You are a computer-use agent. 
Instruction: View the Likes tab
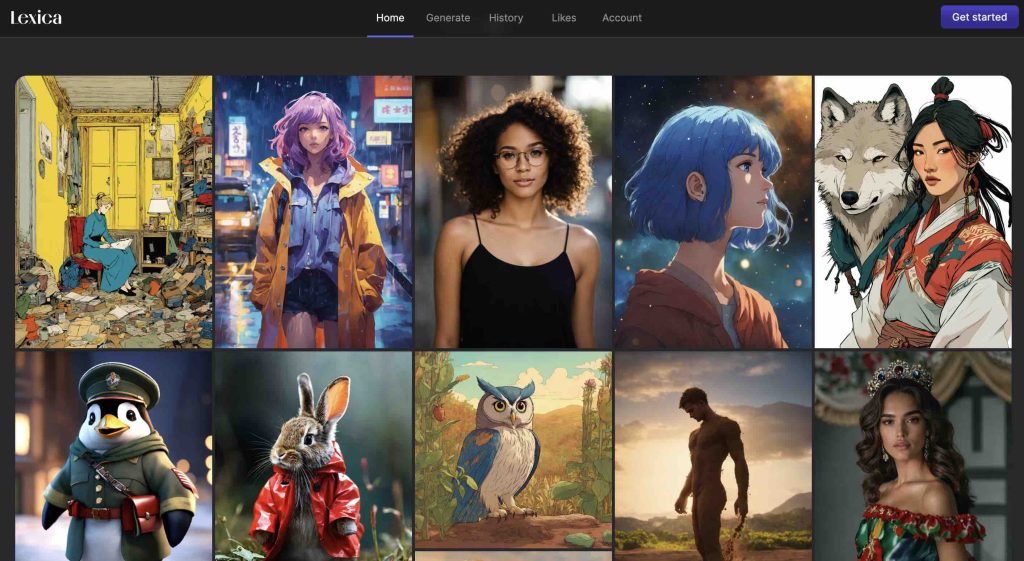click(x=564, y=18)
